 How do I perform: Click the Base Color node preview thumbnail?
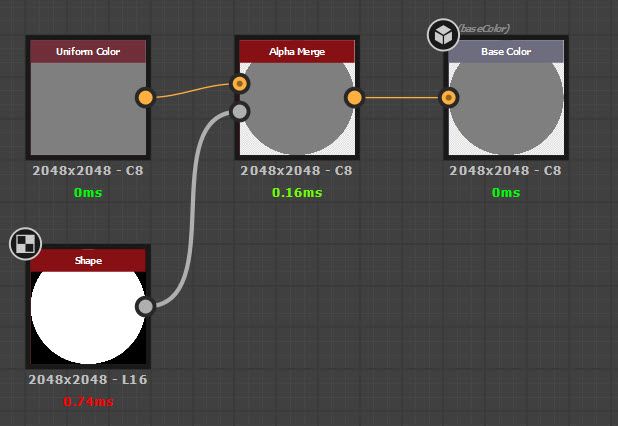point(506,109)
